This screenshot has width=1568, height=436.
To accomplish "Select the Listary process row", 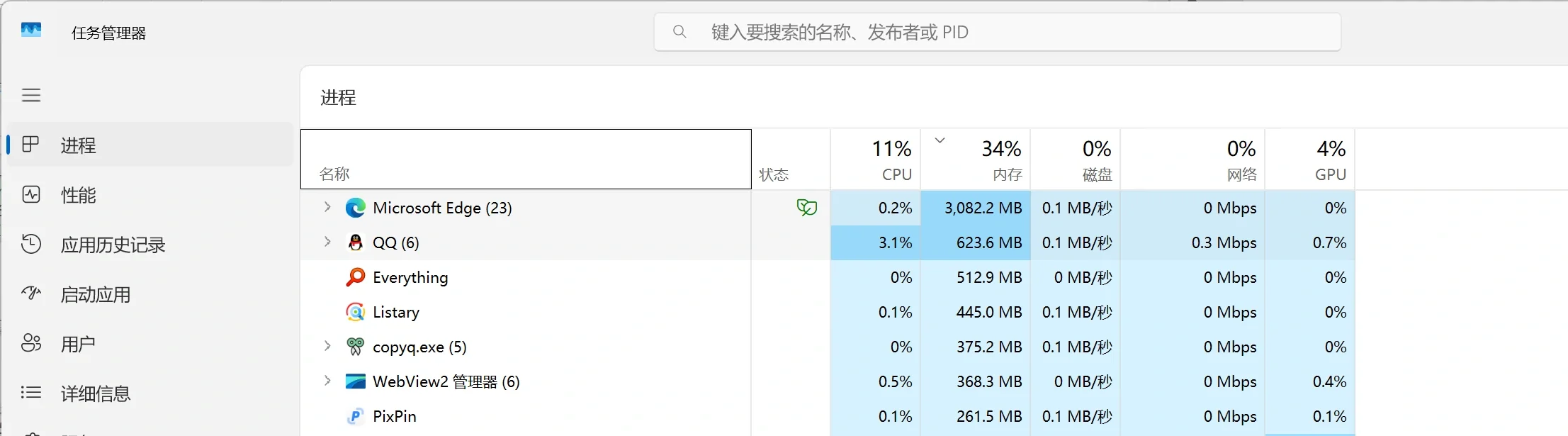I will coord(828,312).
